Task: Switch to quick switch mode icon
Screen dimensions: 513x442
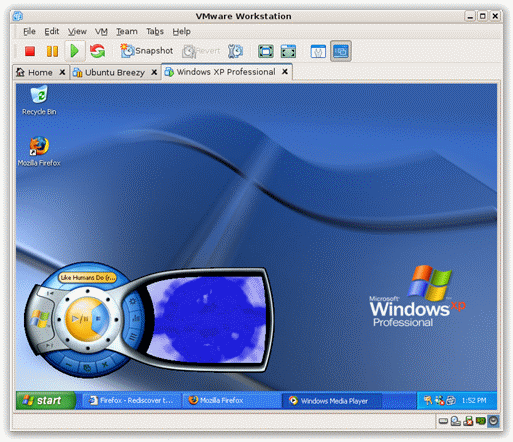Action: pos(288,51)
